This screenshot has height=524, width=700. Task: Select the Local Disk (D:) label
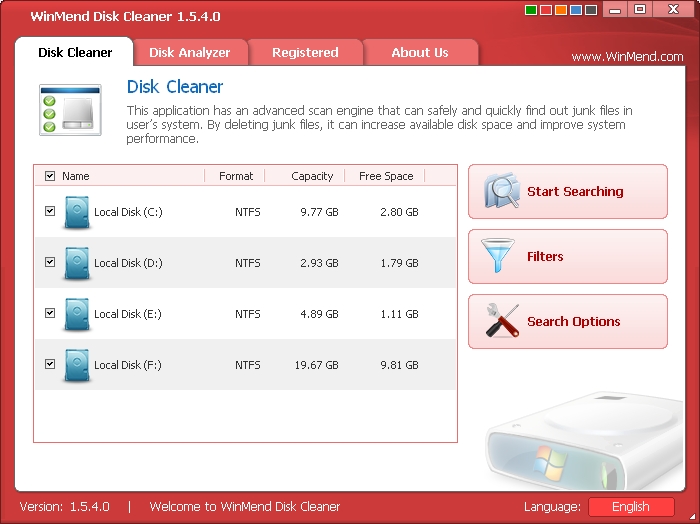tap(128, 263)
